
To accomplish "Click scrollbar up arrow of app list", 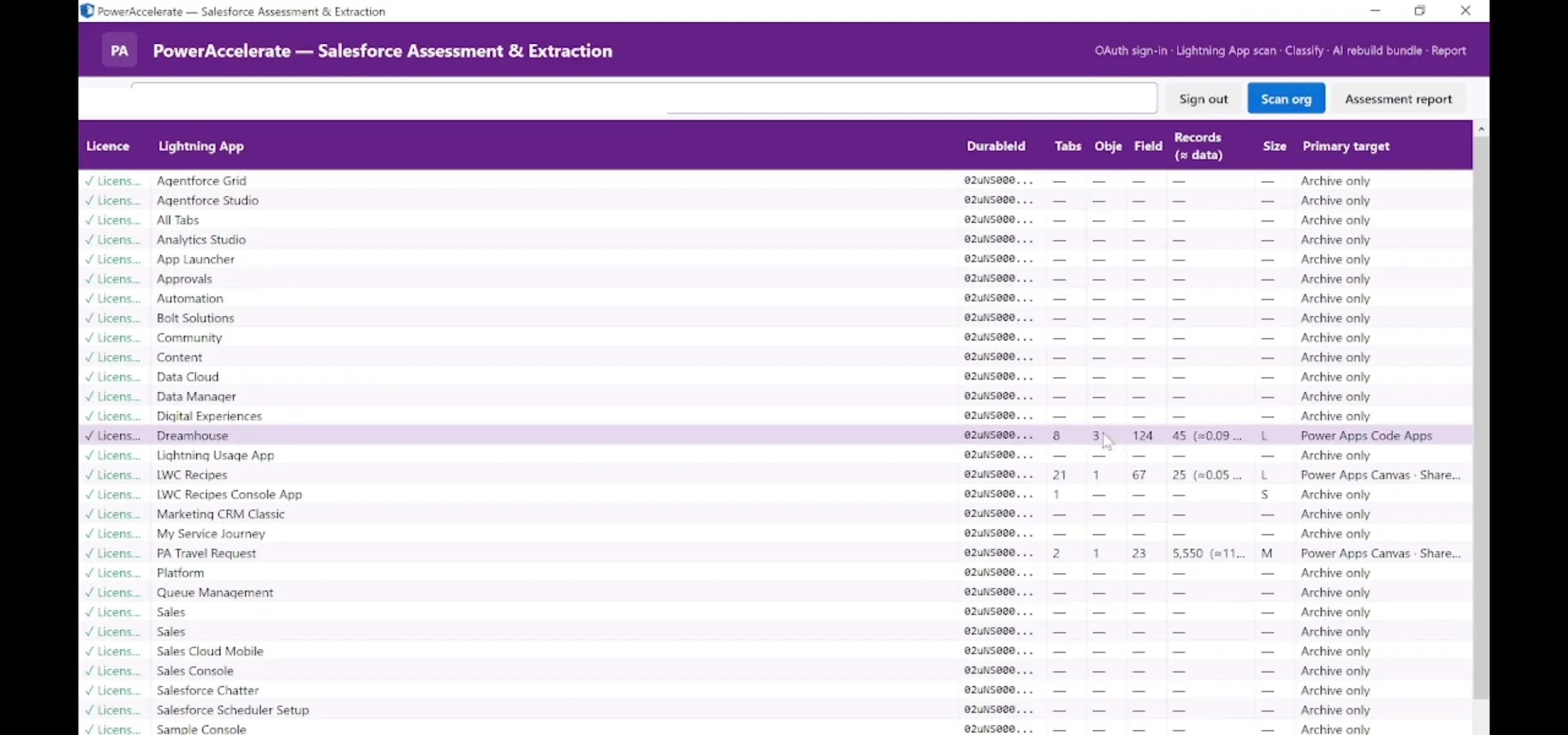I will coord(1481,129).
